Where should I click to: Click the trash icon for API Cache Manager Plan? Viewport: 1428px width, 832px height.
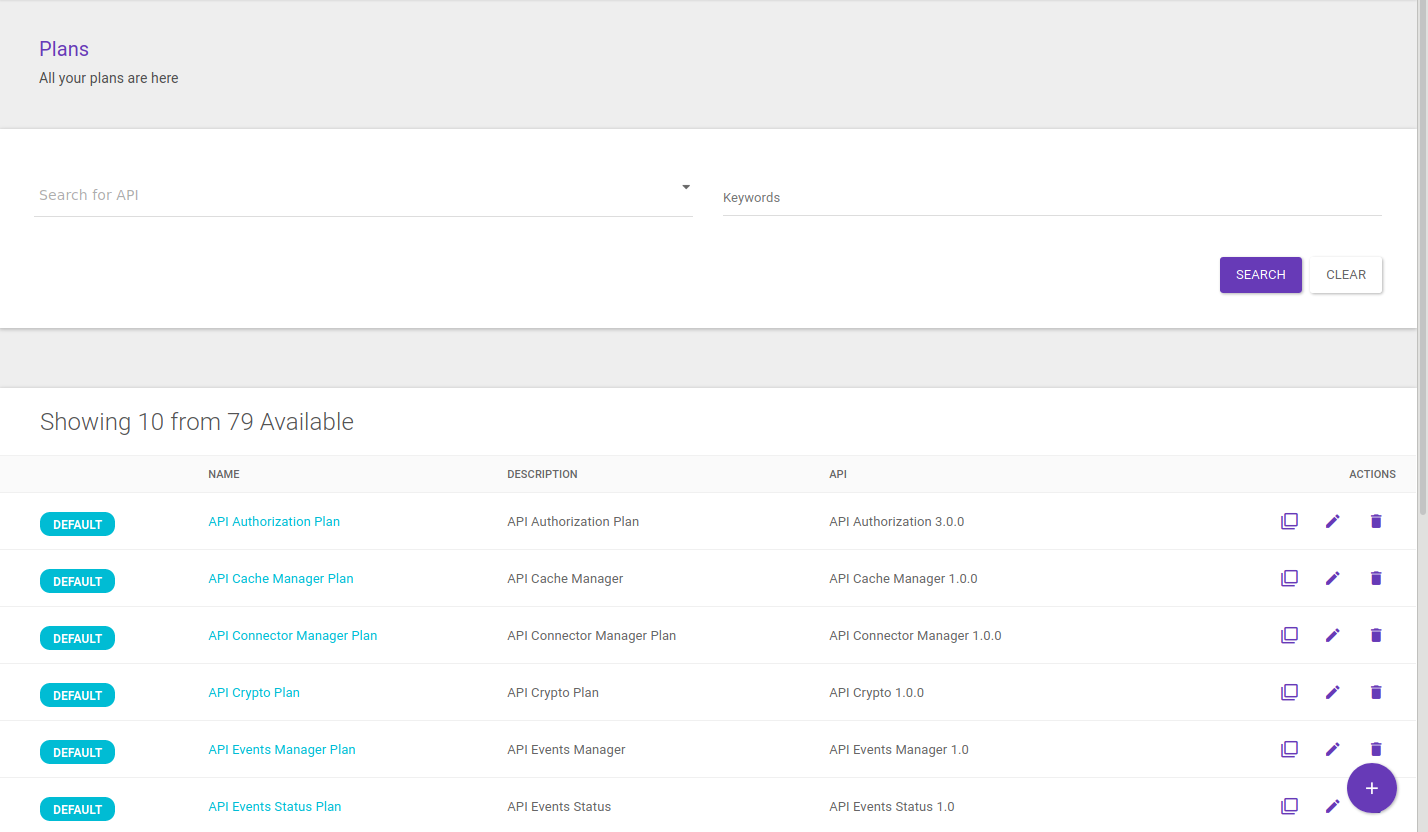click(x=1376, y=578)
